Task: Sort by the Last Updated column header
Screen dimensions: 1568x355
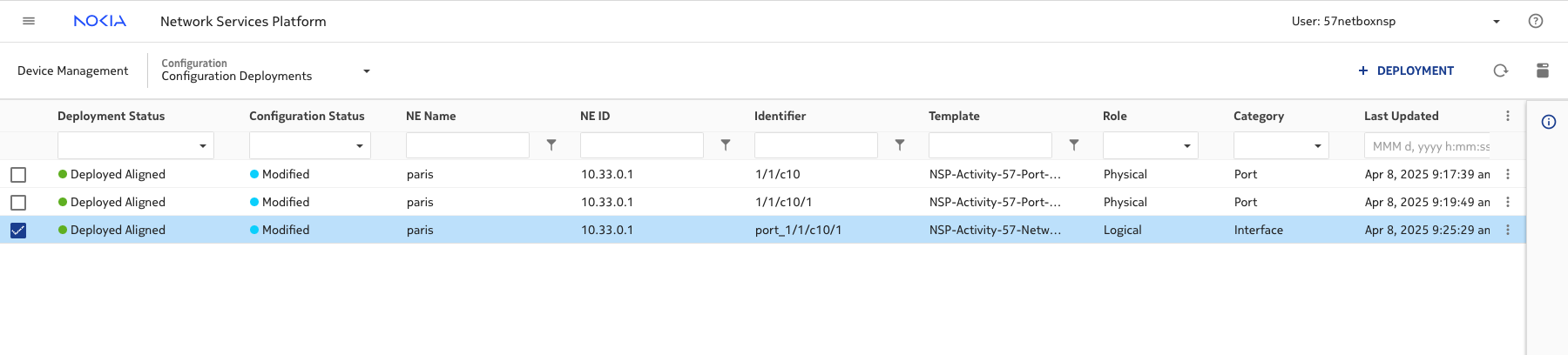Action: (x=1401, y=116)
